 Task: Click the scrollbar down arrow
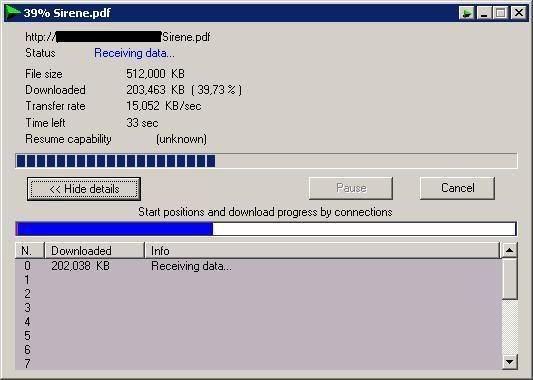pyautogui.click(x=510, y=362)
